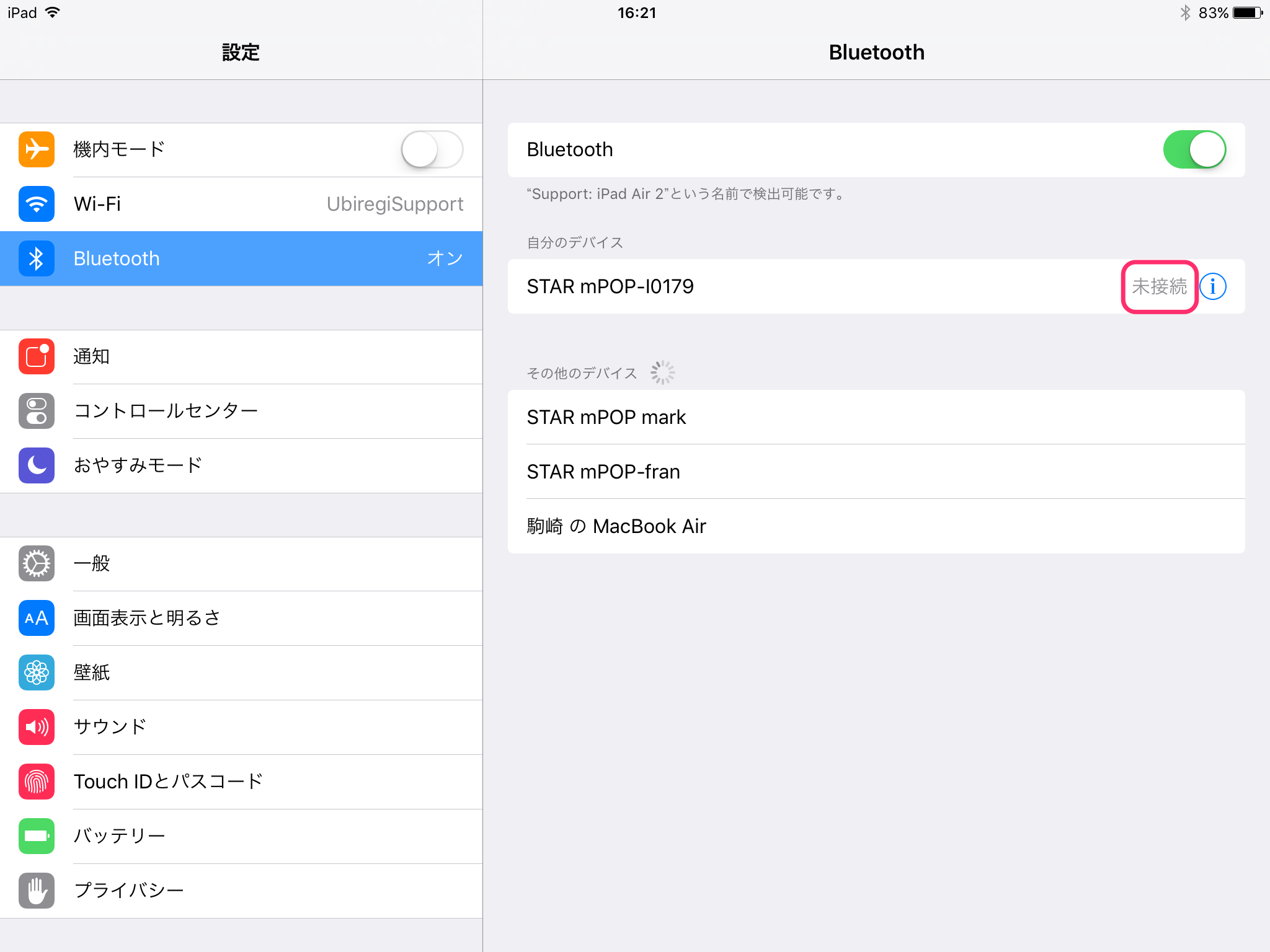Tap the 一般 gear icon

(37, 563)
